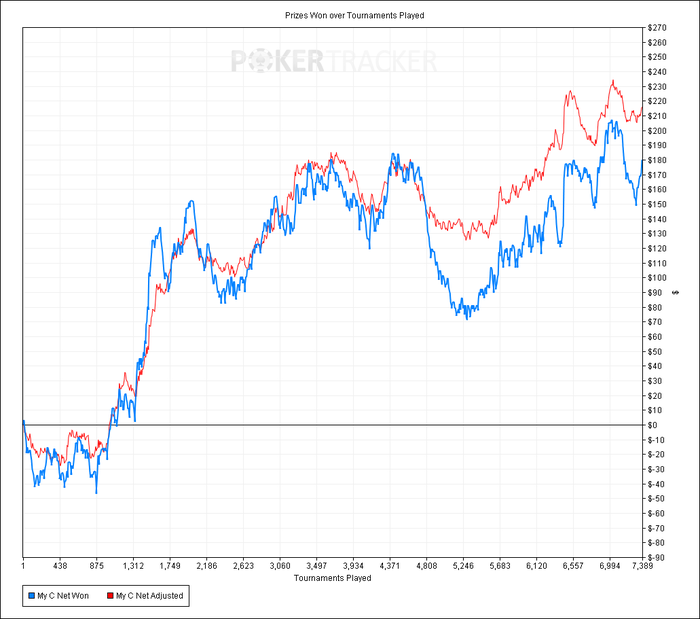The height and width of the screenshot is (619, 700).
Task: Click the $100 y-axis value
Action: click(657, 278)
